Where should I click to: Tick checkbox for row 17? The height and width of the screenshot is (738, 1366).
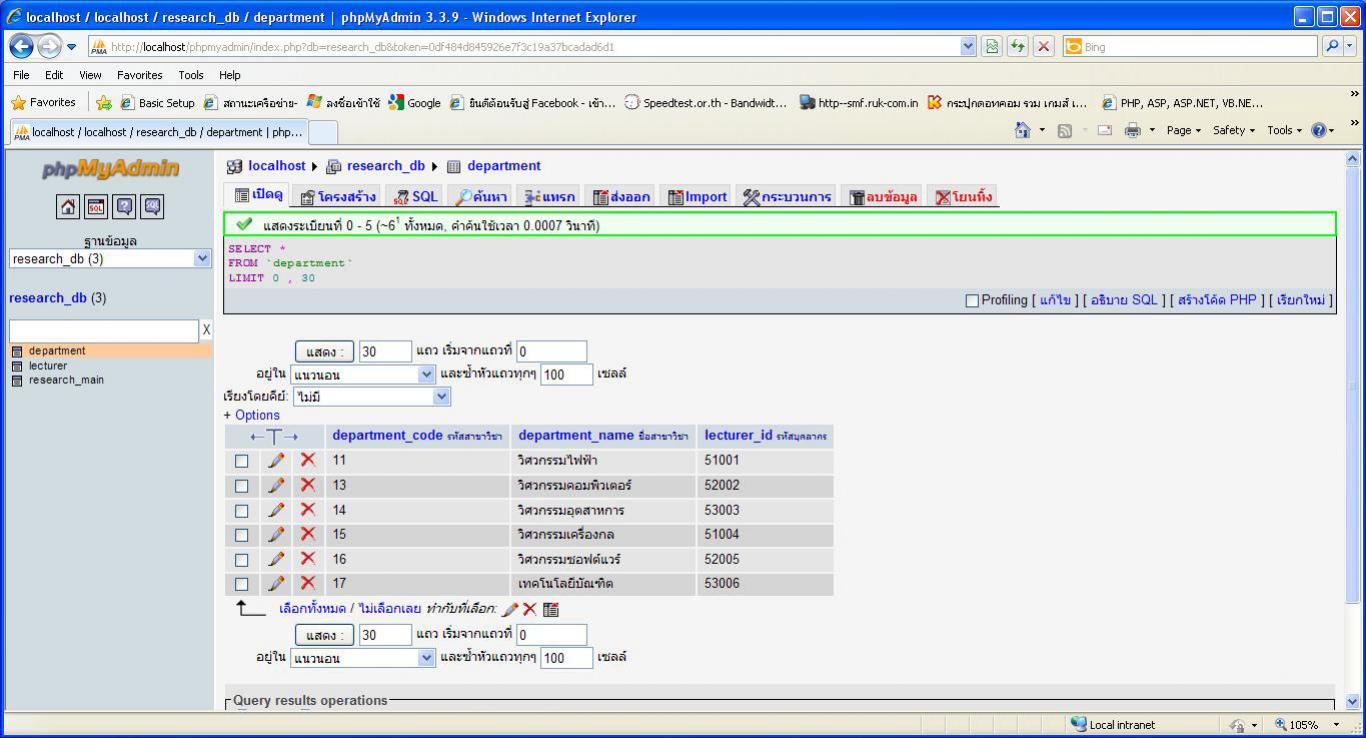click(241, 584)
